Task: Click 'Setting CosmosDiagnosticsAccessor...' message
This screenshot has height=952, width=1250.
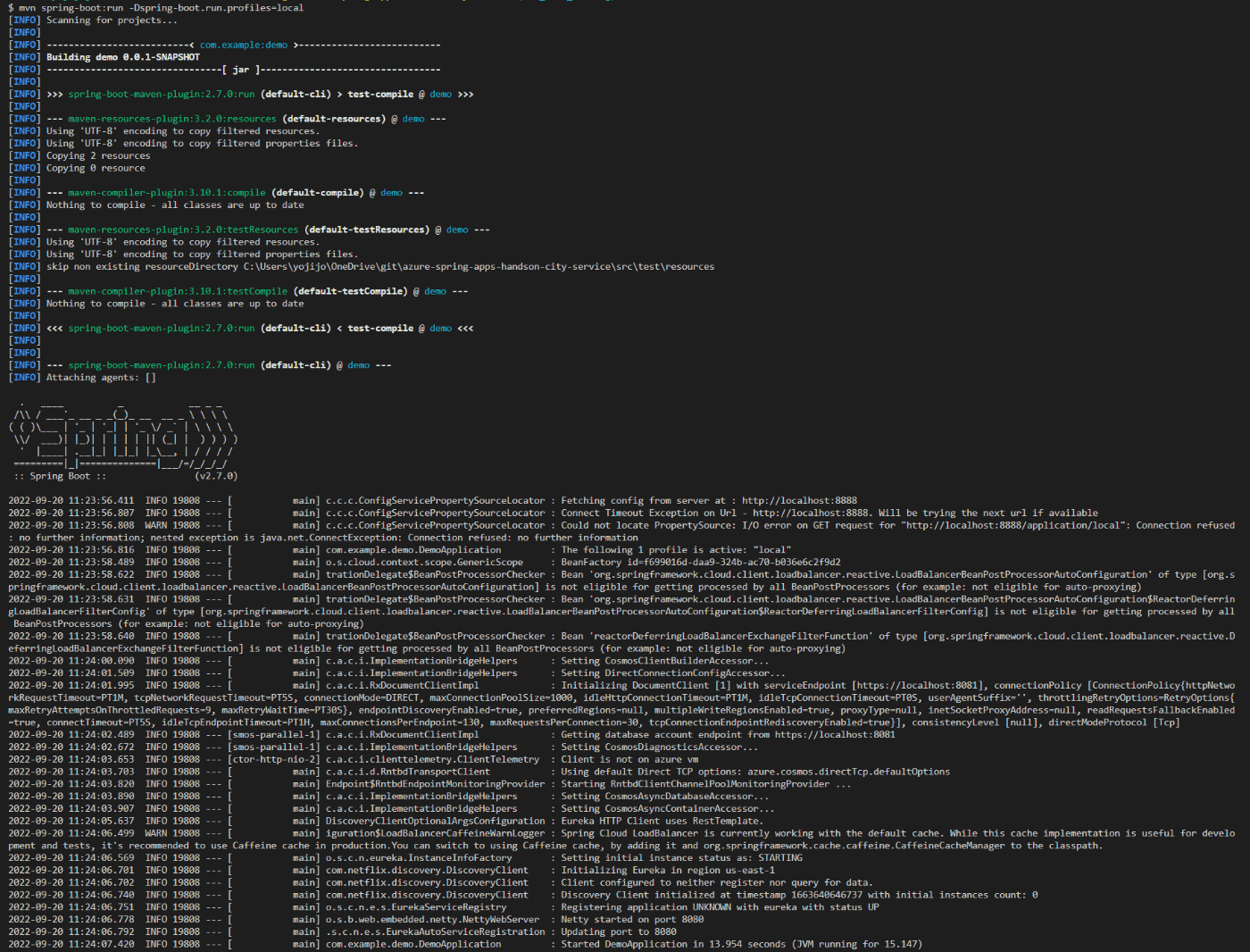Action: pyautogui.click(x=659, y=747)
